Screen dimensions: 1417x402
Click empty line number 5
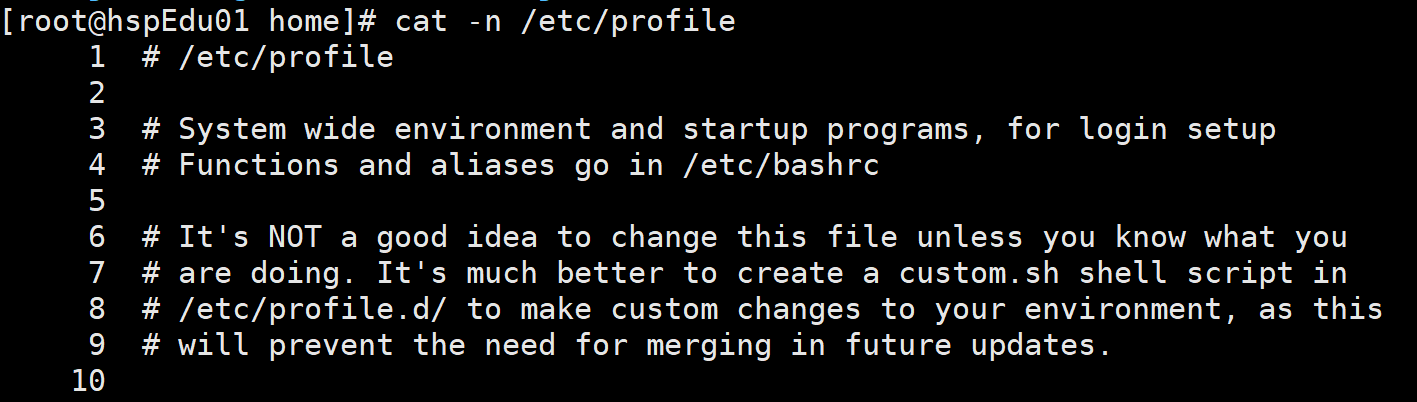[97, 200]
